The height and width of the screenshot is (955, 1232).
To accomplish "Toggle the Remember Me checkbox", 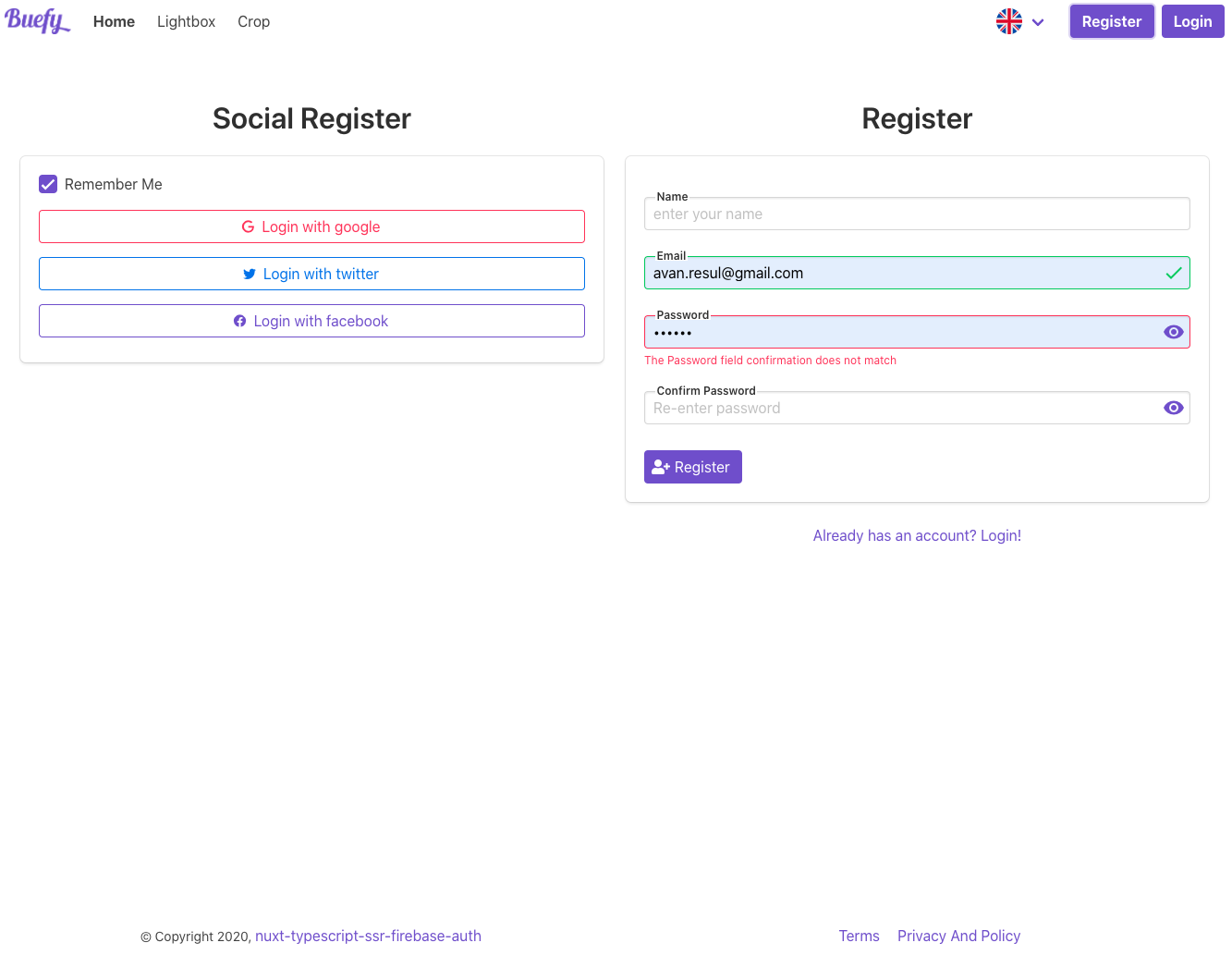I will click(x=48, y=184).
